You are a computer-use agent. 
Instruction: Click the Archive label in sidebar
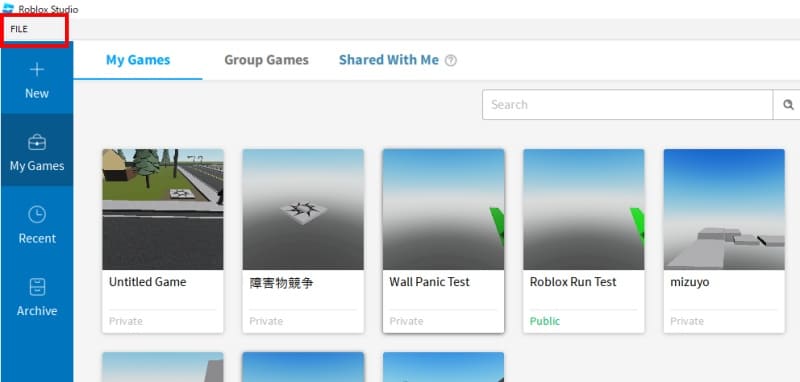pyautogui.click(x=37, y=311)
